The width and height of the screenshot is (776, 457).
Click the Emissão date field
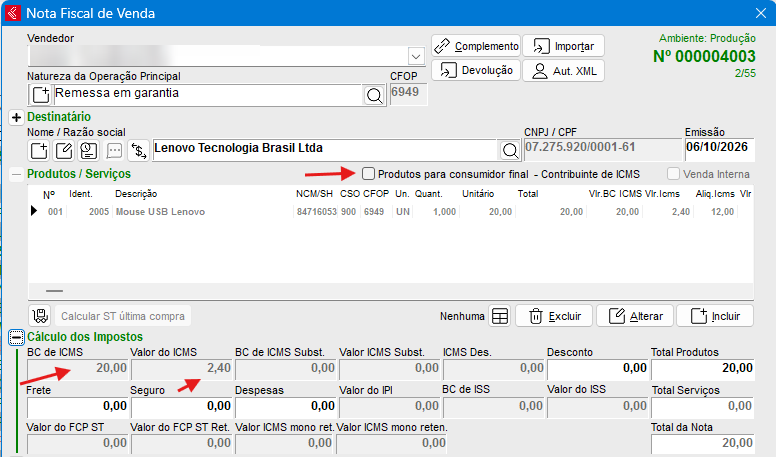[720, 149]
